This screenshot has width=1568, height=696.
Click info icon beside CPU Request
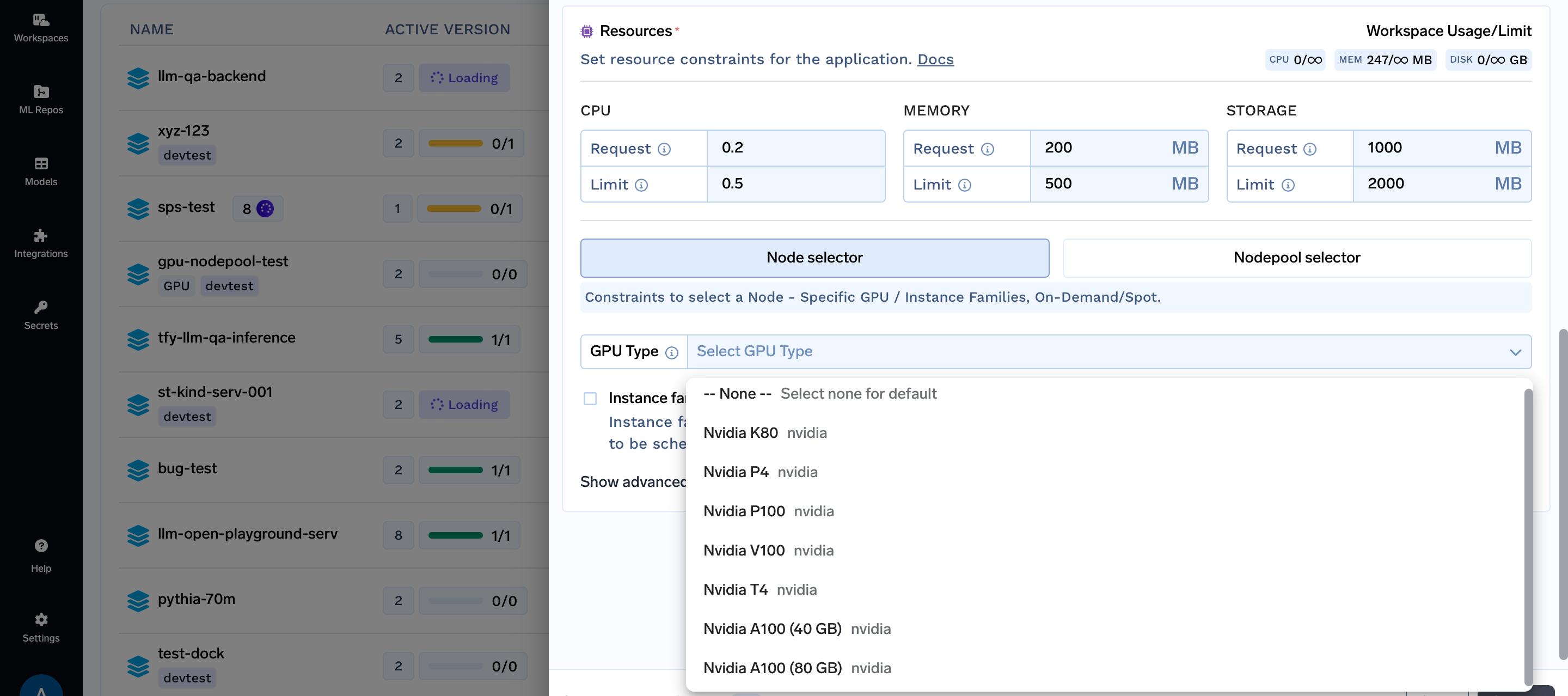coord(664,149)
